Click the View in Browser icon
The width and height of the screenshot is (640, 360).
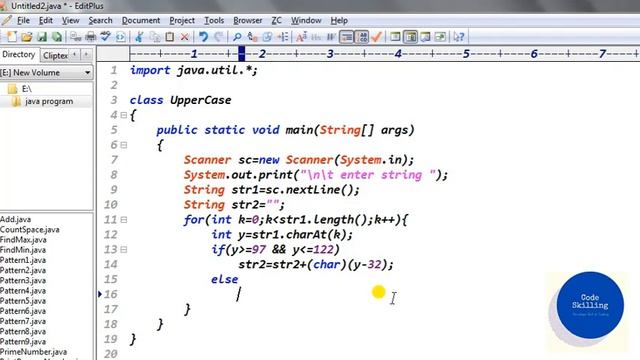coord(121,37)
